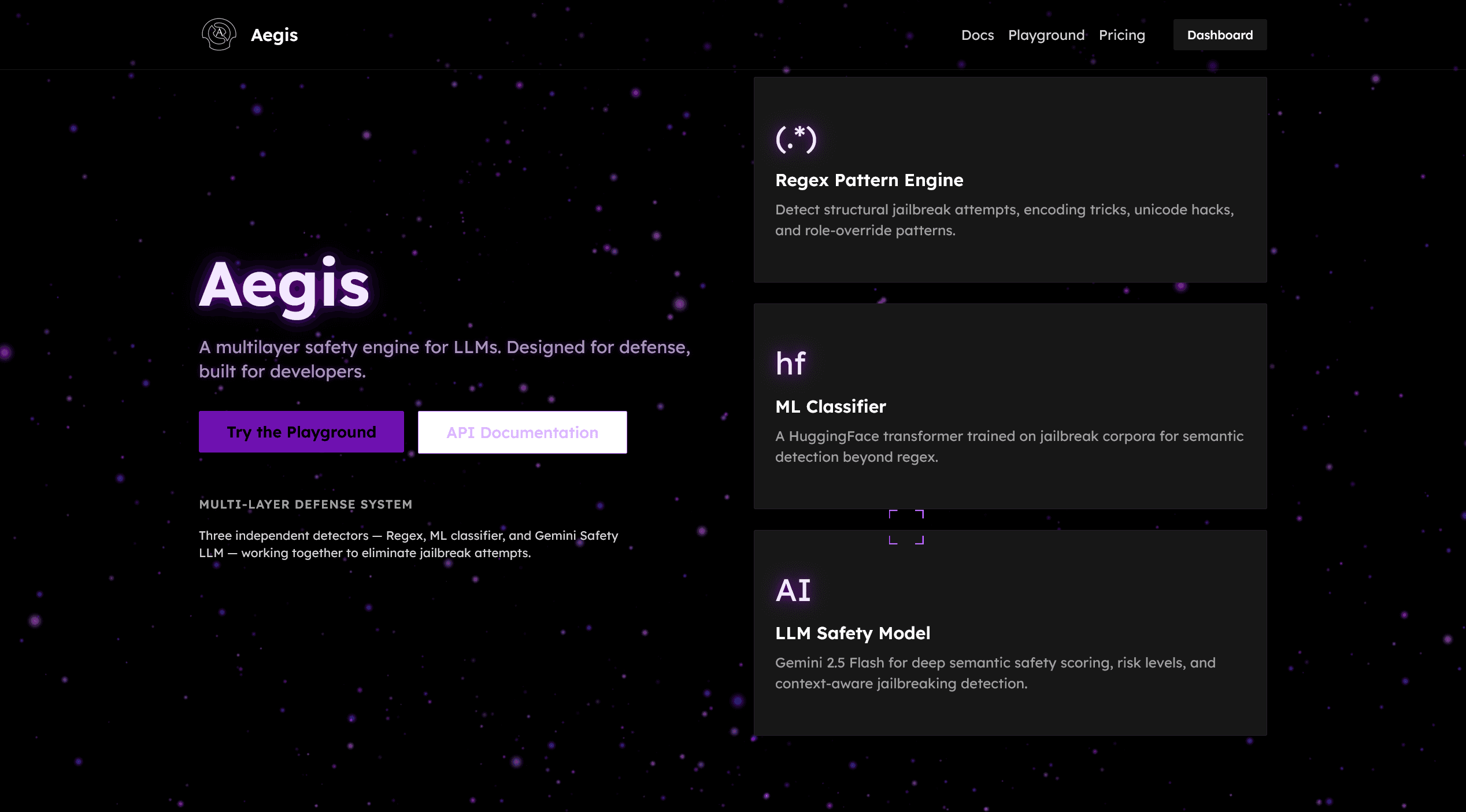Click the MULTI-LAYER DEFENSE SYSTEM heading

pyautogui.click(x=305, y=505)
